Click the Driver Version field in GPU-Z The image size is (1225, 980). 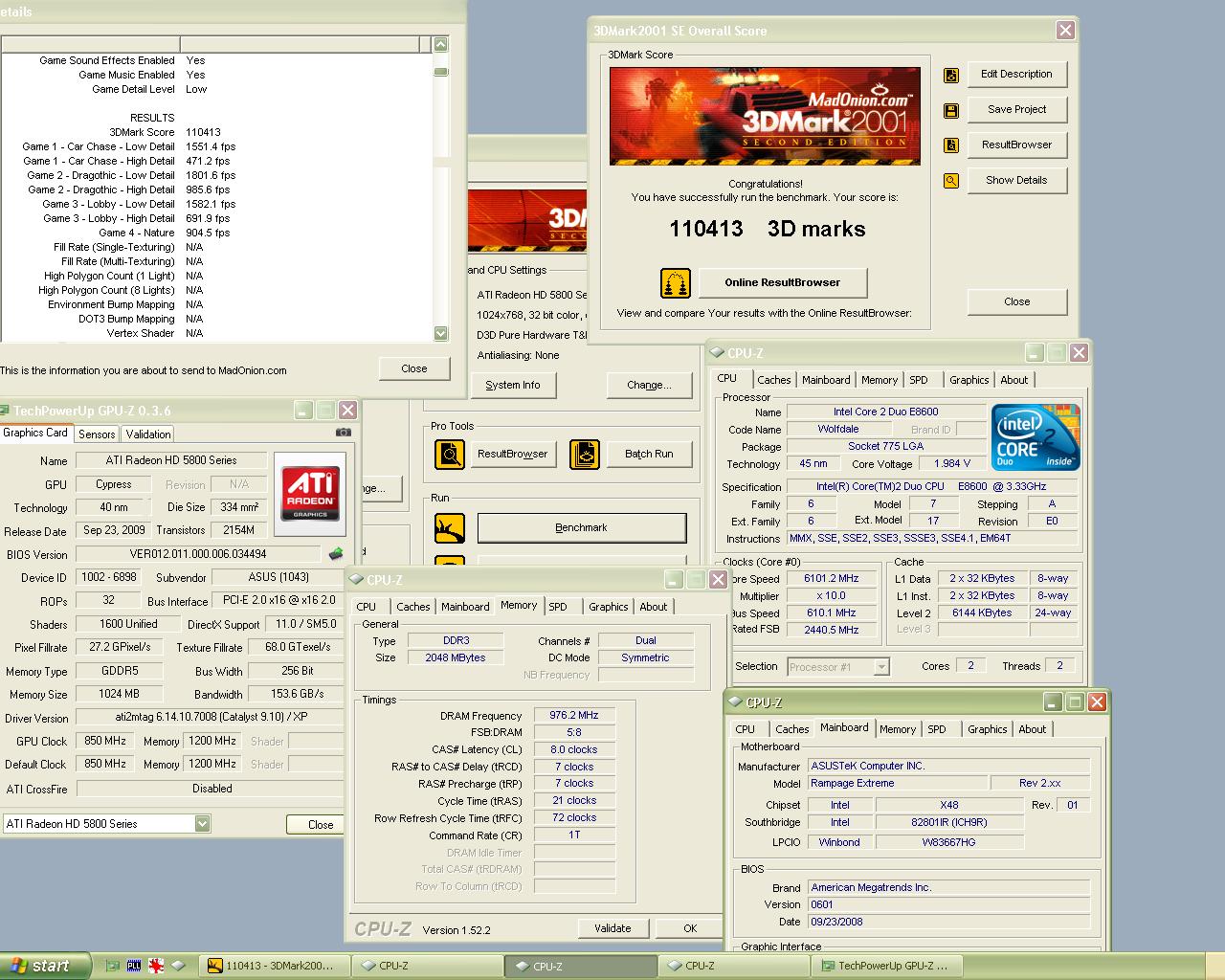pos(211,718)
